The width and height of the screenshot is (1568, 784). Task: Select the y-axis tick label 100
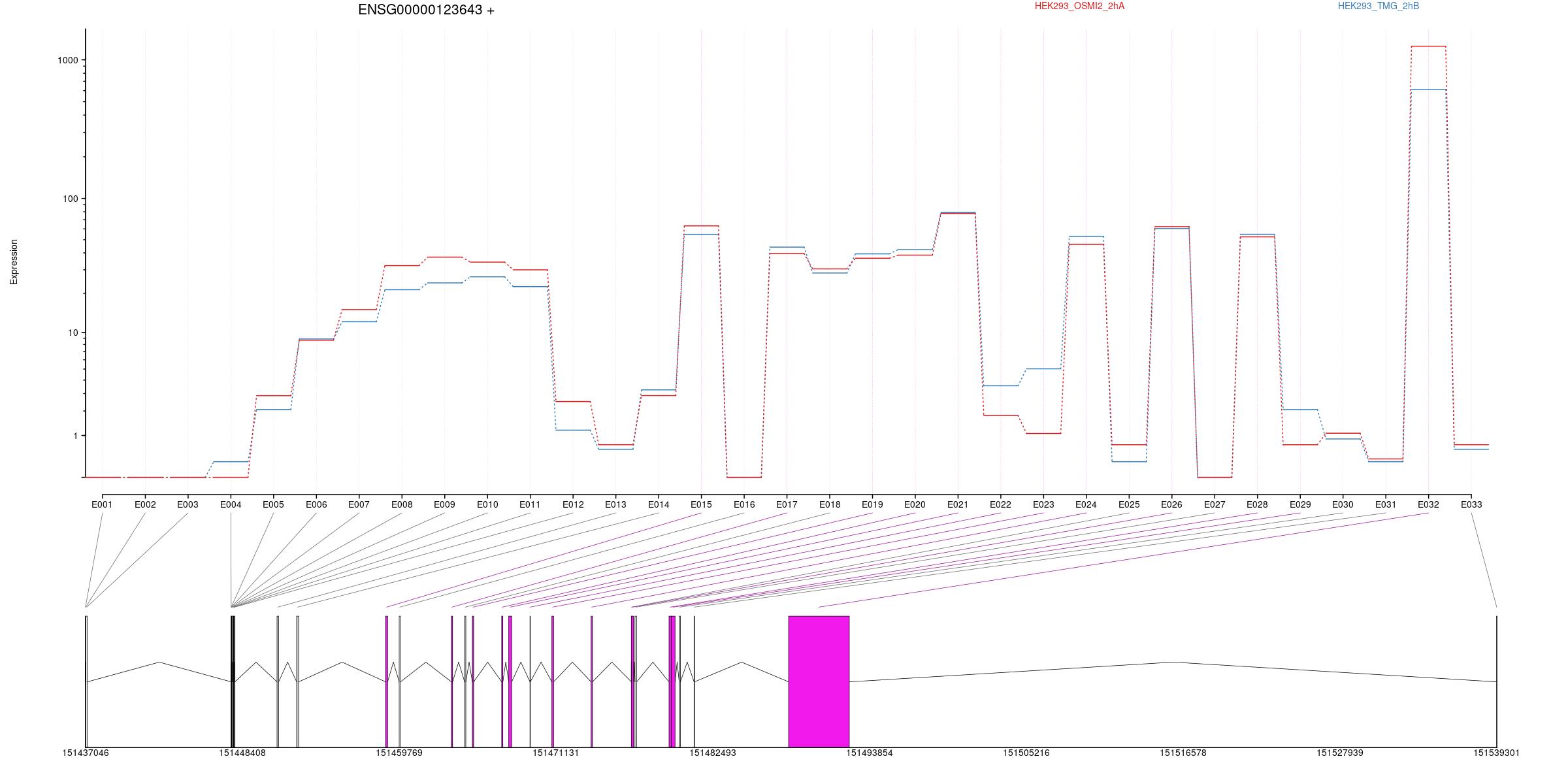click(71, 199)
